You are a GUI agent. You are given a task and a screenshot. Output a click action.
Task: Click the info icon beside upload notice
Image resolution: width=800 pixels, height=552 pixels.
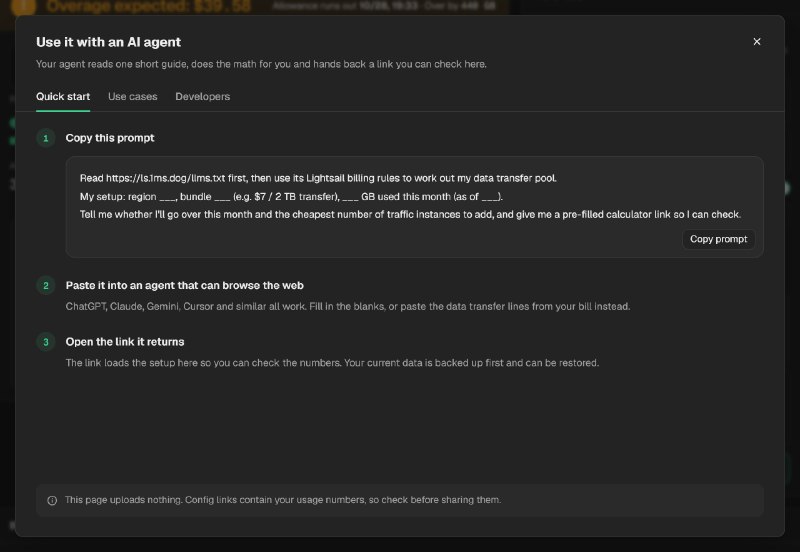click(52, 500)
